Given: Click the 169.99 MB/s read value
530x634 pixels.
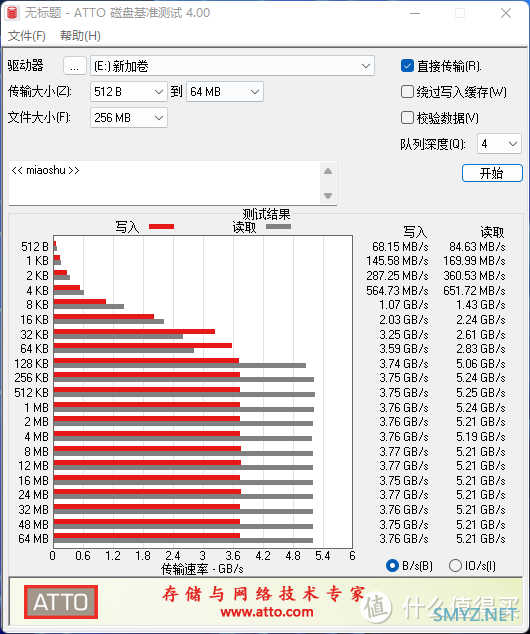Looking at the screenshot, I should 474,261.
